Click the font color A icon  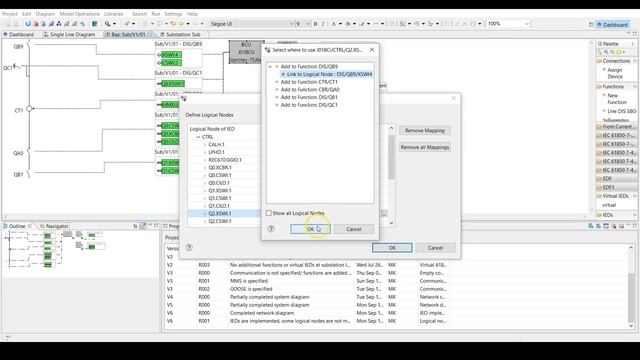pyautogui.click(x=333, y=24)
